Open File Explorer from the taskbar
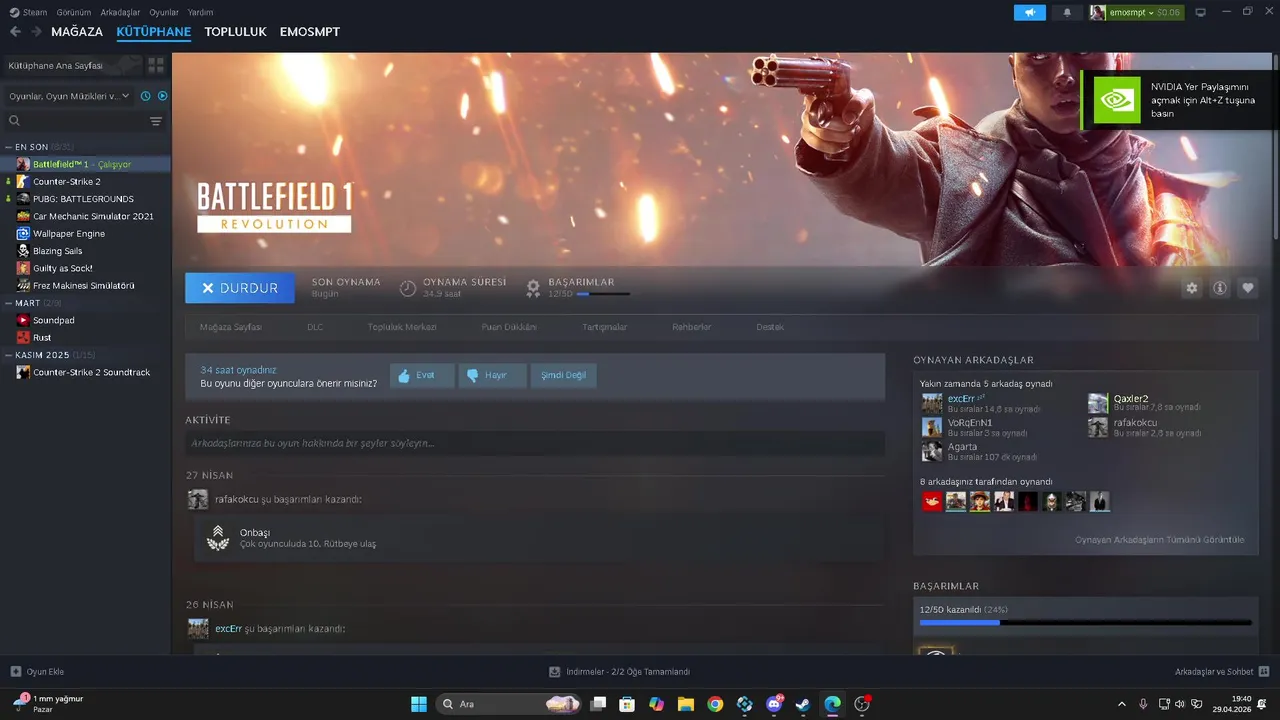The height and width of the screenshot is (720, 1280). (686, 704)
